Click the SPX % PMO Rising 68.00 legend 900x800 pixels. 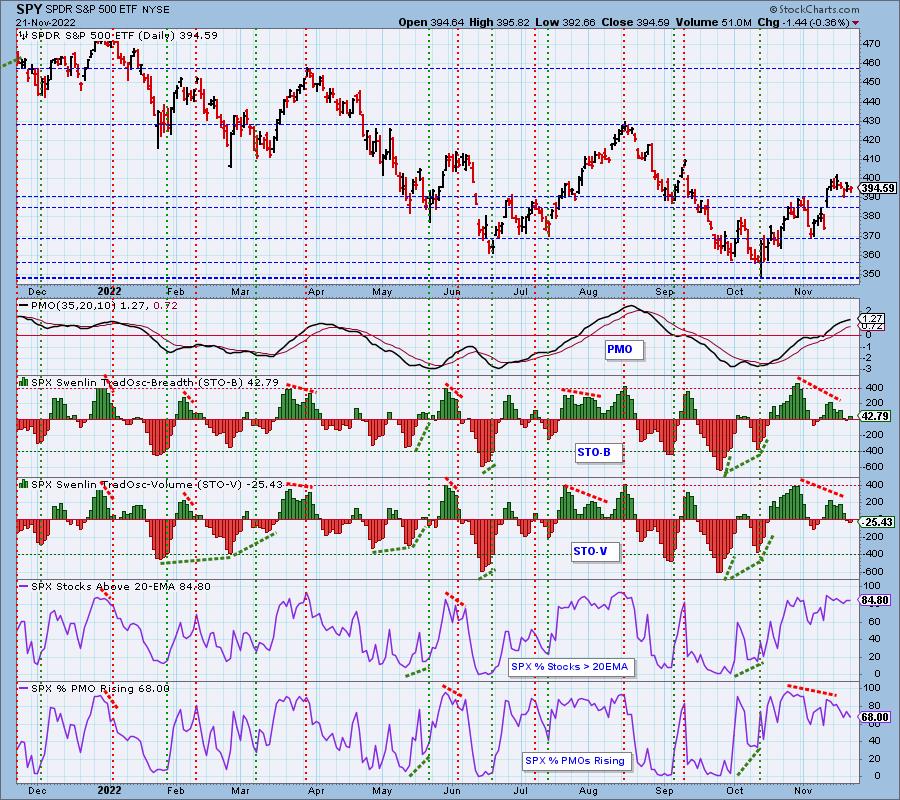tap(100, 689)
